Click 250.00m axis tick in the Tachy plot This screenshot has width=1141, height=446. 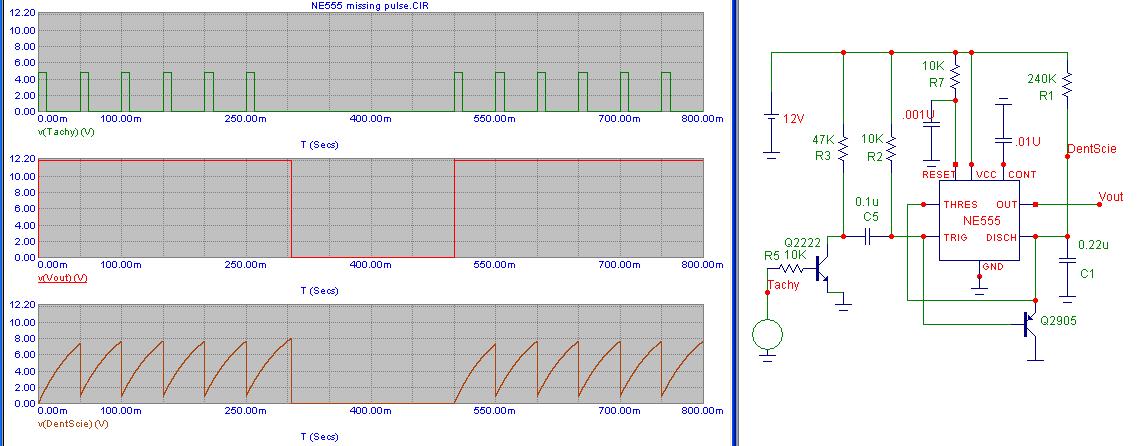(247, 119)
